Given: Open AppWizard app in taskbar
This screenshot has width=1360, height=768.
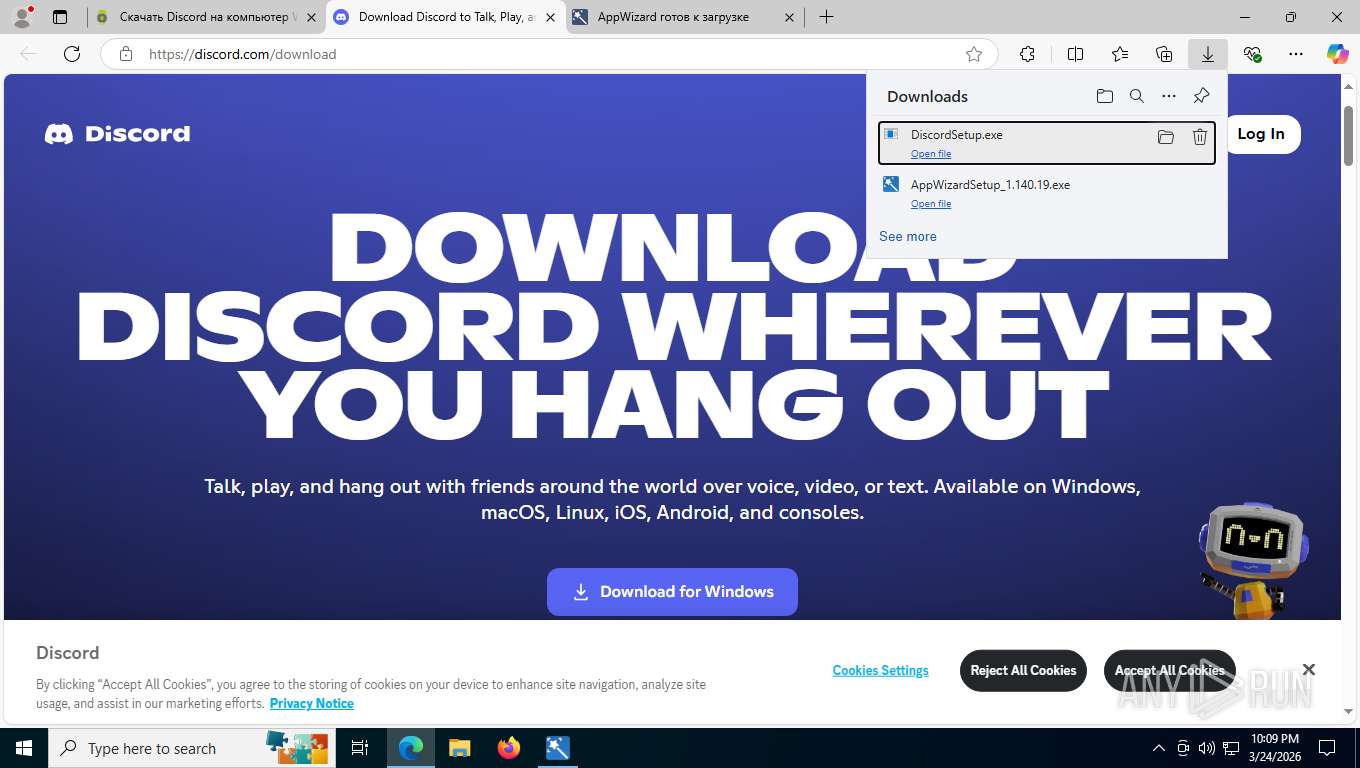Looking at the screenshot, I should click(557, 748).
